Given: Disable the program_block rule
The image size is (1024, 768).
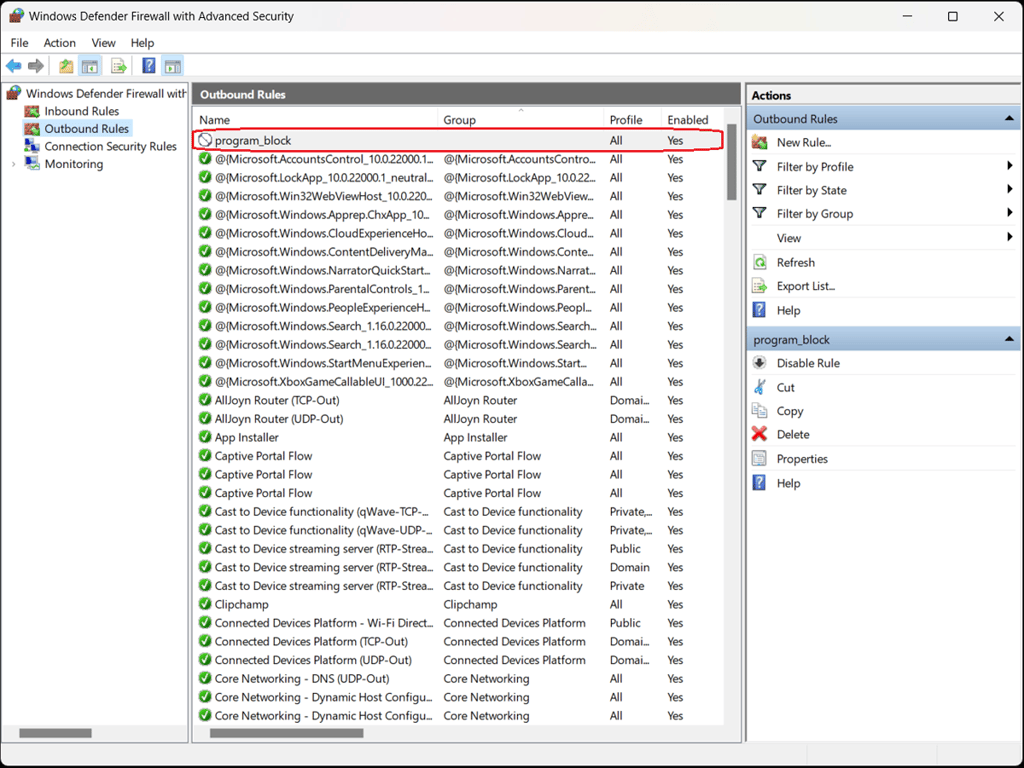Looking at the screenshot, I should point(807,363).
